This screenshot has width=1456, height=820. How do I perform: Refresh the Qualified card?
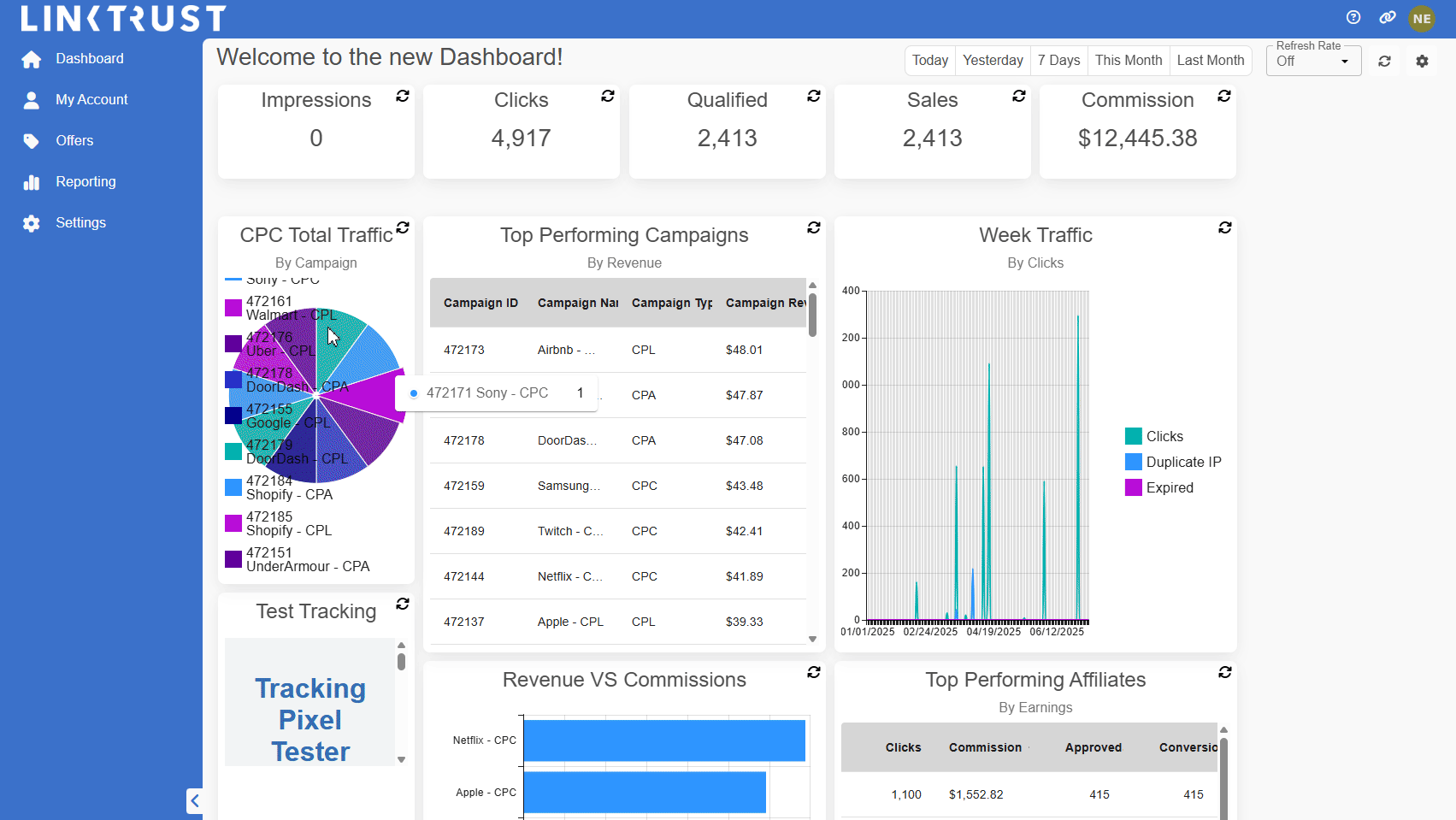[814, 96]
